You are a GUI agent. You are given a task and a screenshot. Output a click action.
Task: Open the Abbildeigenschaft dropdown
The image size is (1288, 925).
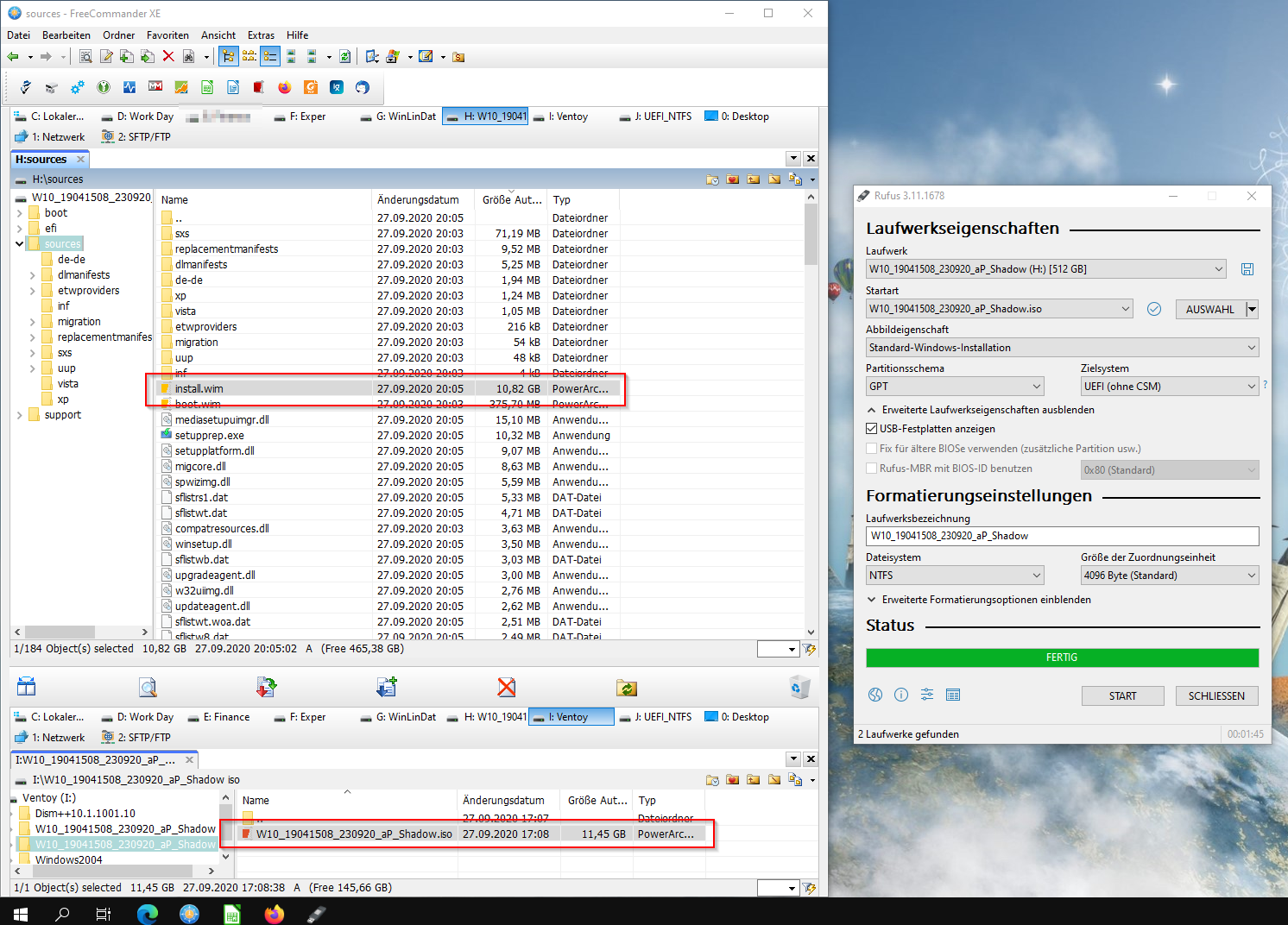click(1062, 348)
